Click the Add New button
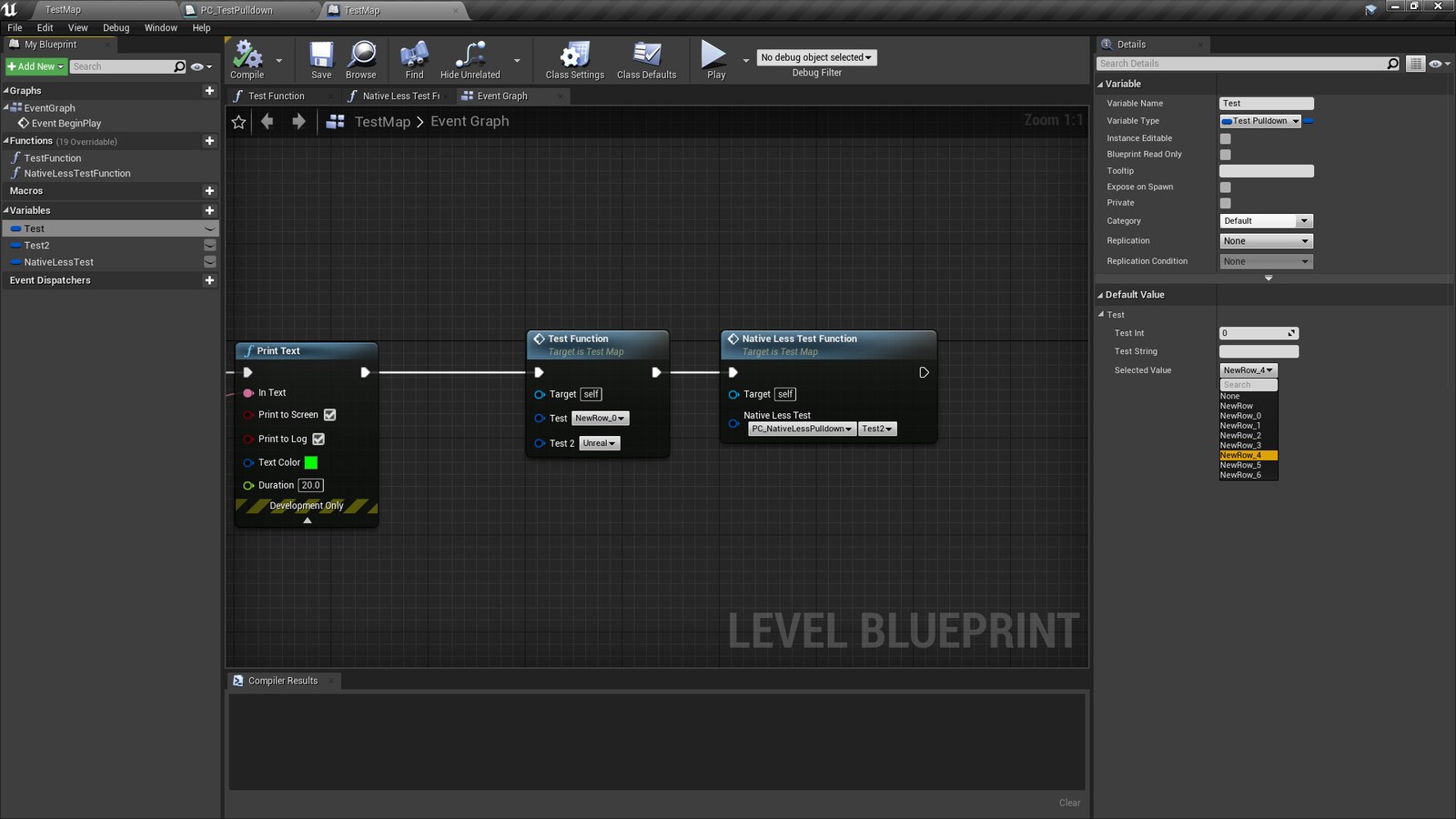The height and width of the screenshot is (819, 1456). click(35, 66)
